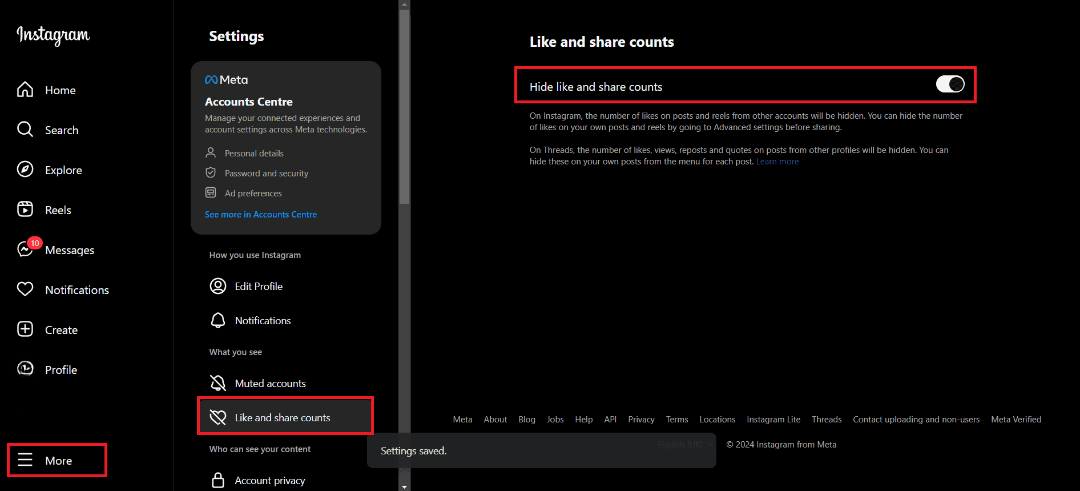This screenshot has height=491, width=1080.
Task: Open Reels from the sidebar
Action: pyautogui.click(x=58, y=210)
